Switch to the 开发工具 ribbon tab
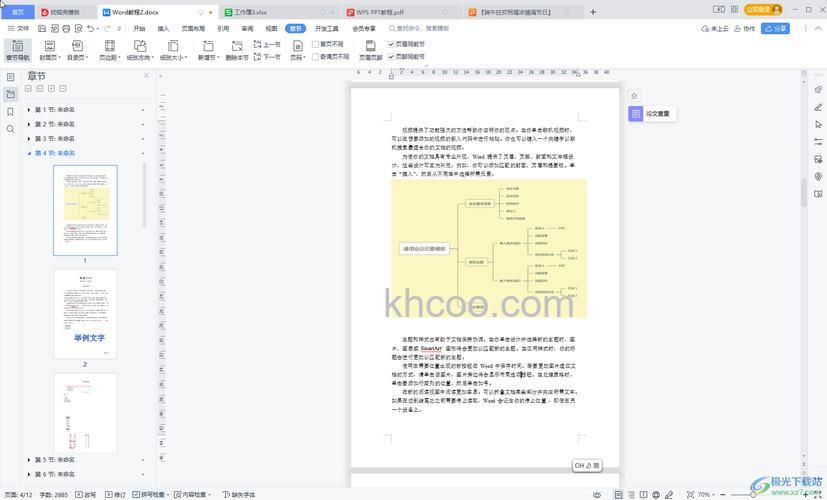The image size is (827, 500). click(x=327, y=28)
